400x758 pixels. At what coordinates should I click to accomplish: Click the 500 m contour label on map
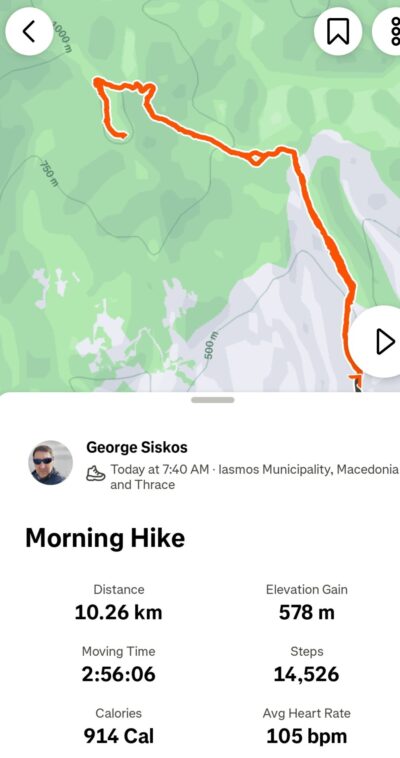point(211,345)
